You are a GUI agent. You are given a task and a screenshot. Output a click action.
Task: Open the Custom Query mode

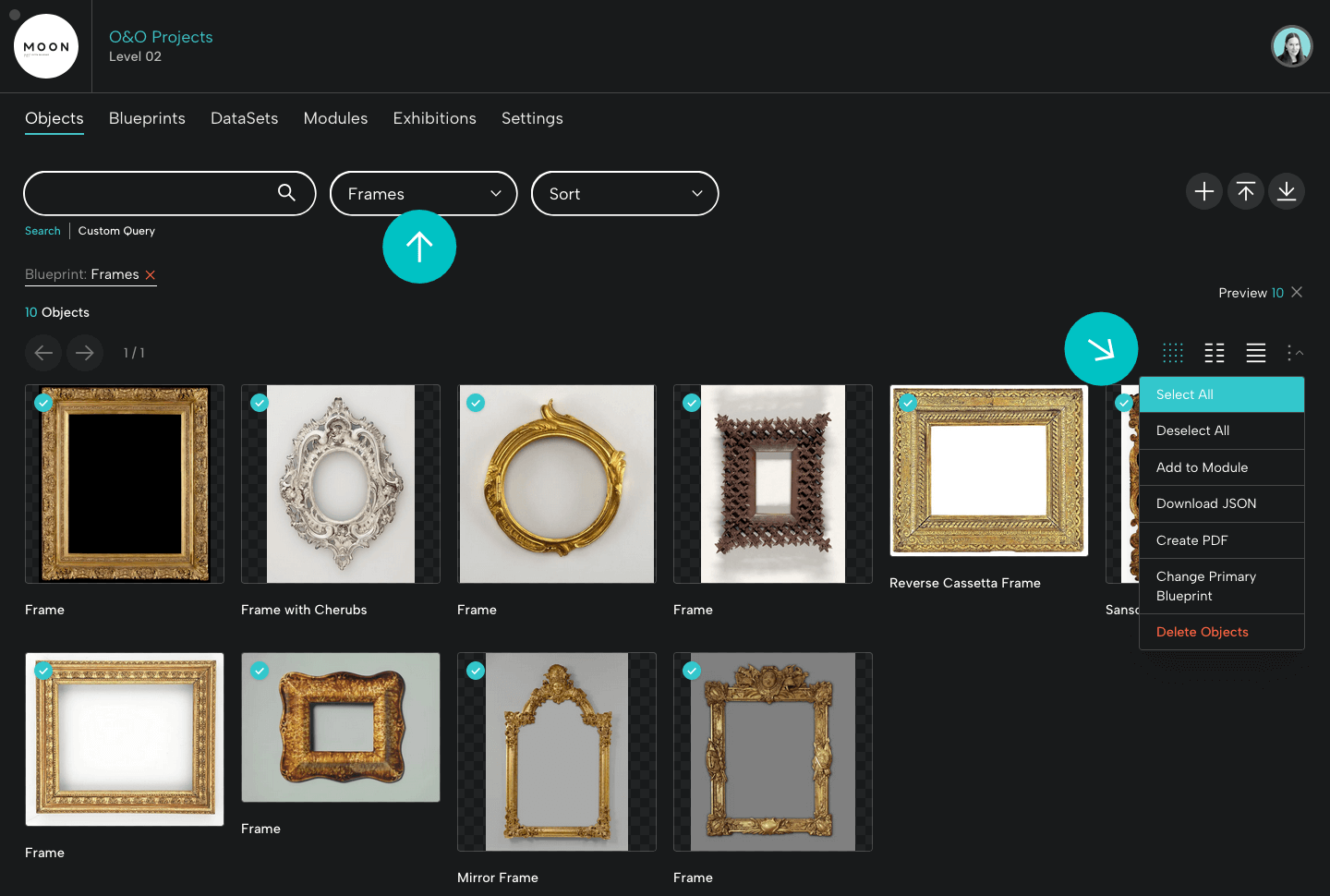point(116,230)
